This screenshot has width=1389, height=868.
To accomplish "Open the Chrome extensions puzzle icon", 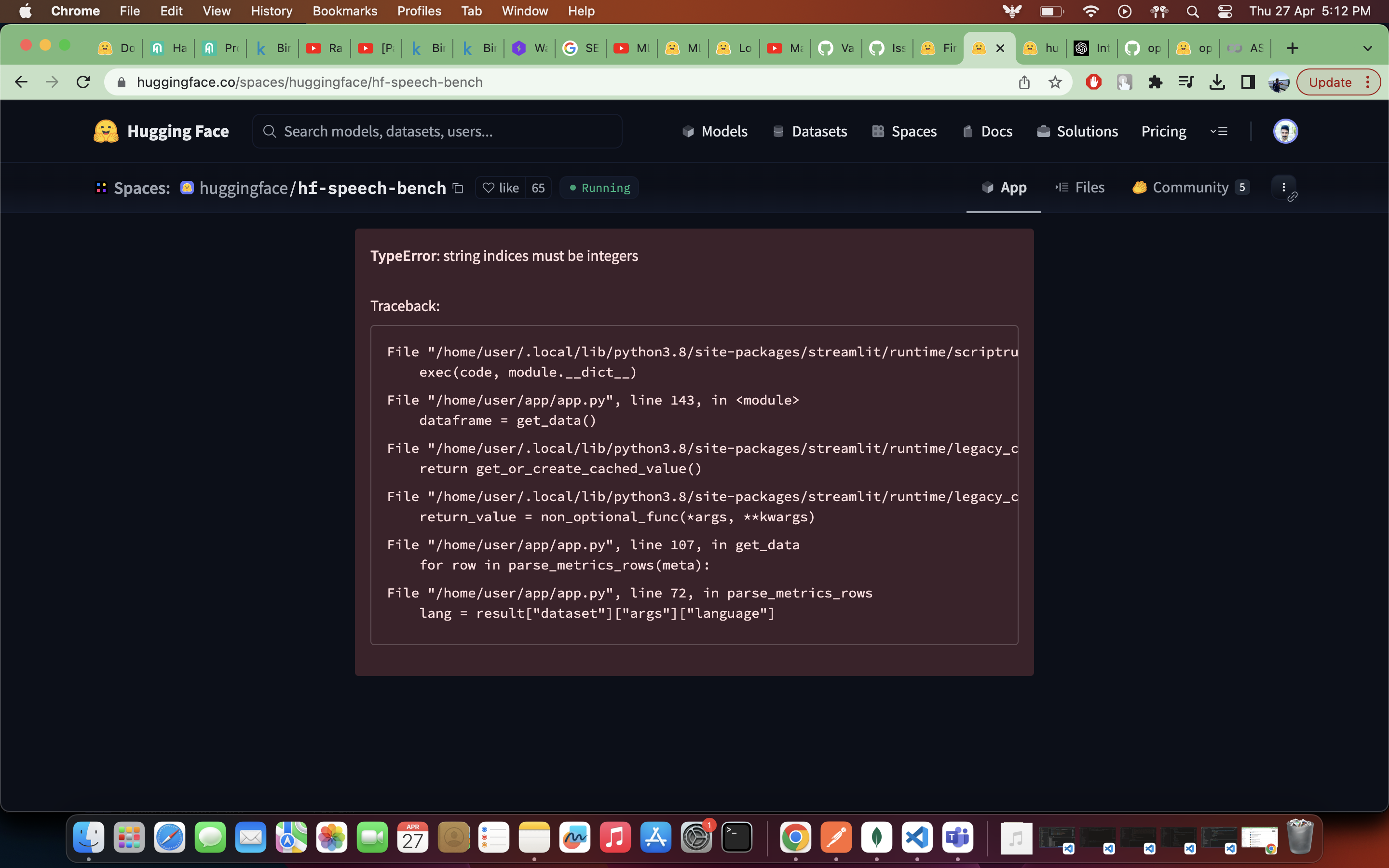I will (1155, 82).
